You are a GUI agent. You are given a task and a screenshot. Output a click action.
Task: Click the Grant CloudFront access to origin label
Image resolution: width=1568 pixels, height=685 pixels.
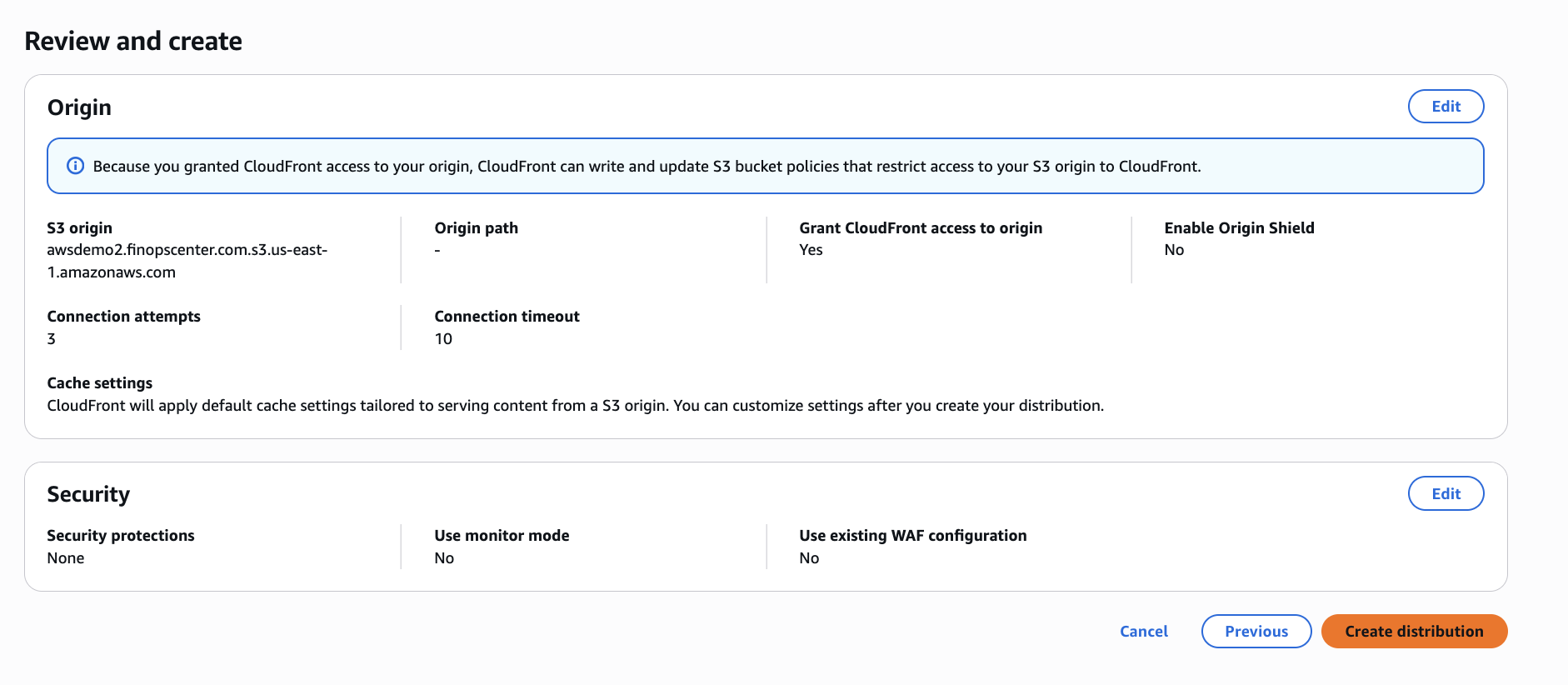920,228
